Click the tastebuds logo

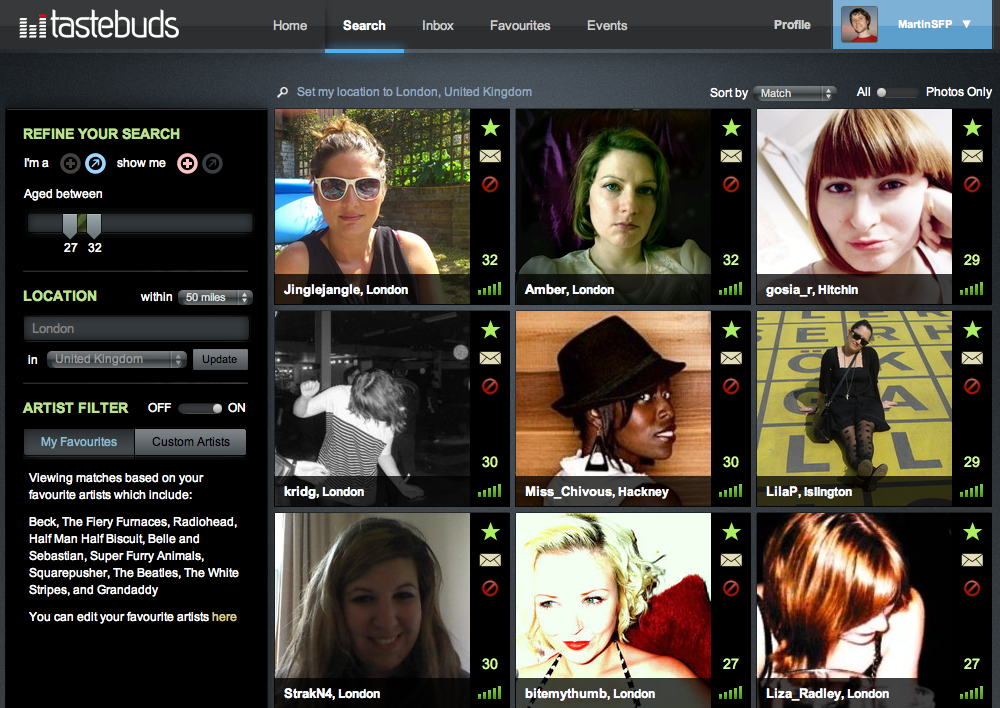coord(99,25)
